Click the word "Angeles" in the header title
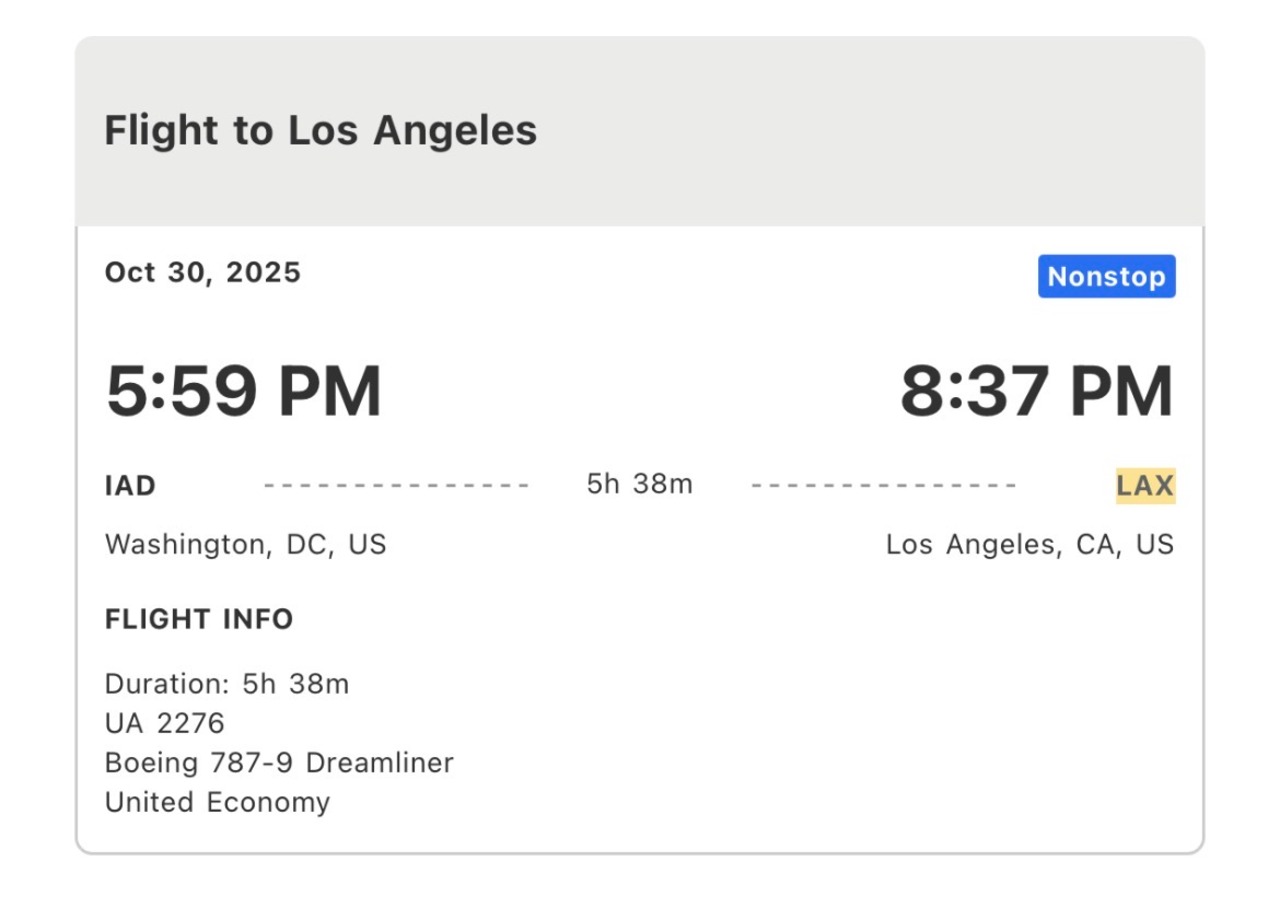Image resolution: width=1280 pixels, height=898 pixels. (455, 131)
